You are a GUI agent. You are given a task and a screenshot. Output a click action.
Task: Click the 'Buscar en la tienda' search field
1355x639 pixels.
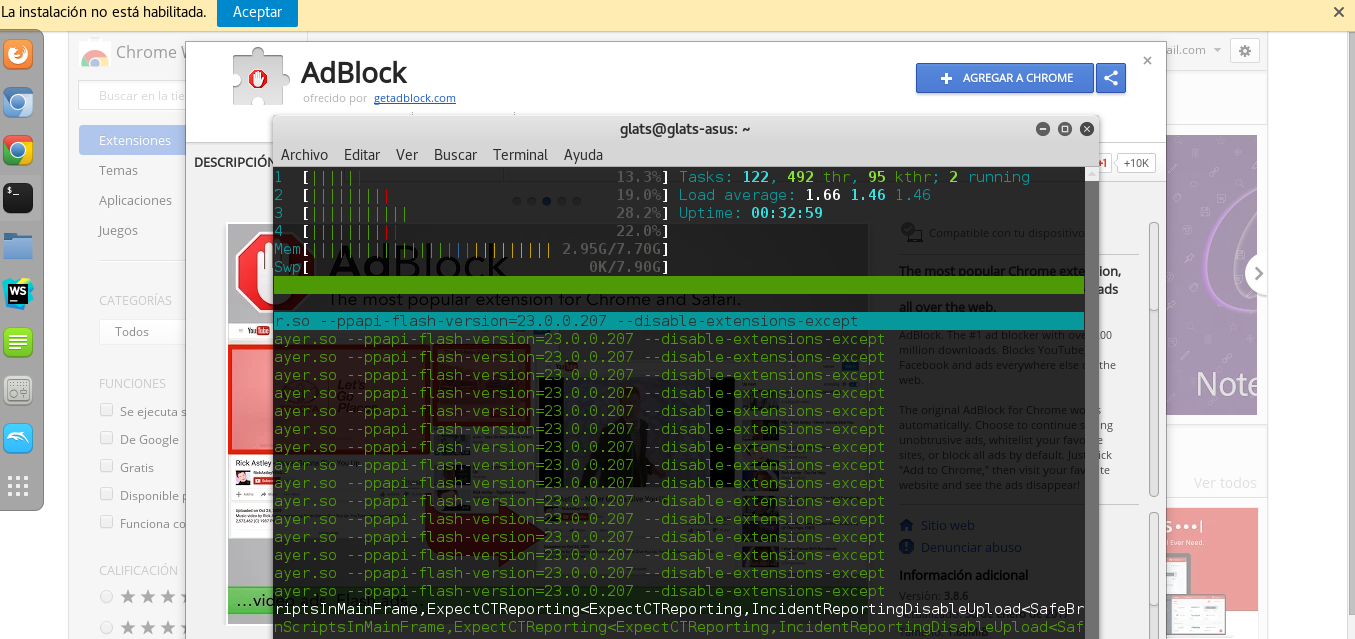tap(133, 96)
